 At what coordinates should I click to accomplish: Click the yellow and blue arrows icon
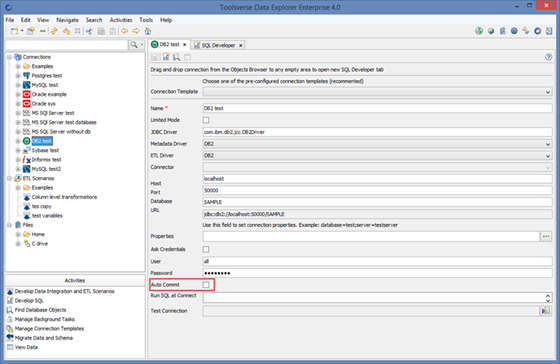(x=526, y=31)
